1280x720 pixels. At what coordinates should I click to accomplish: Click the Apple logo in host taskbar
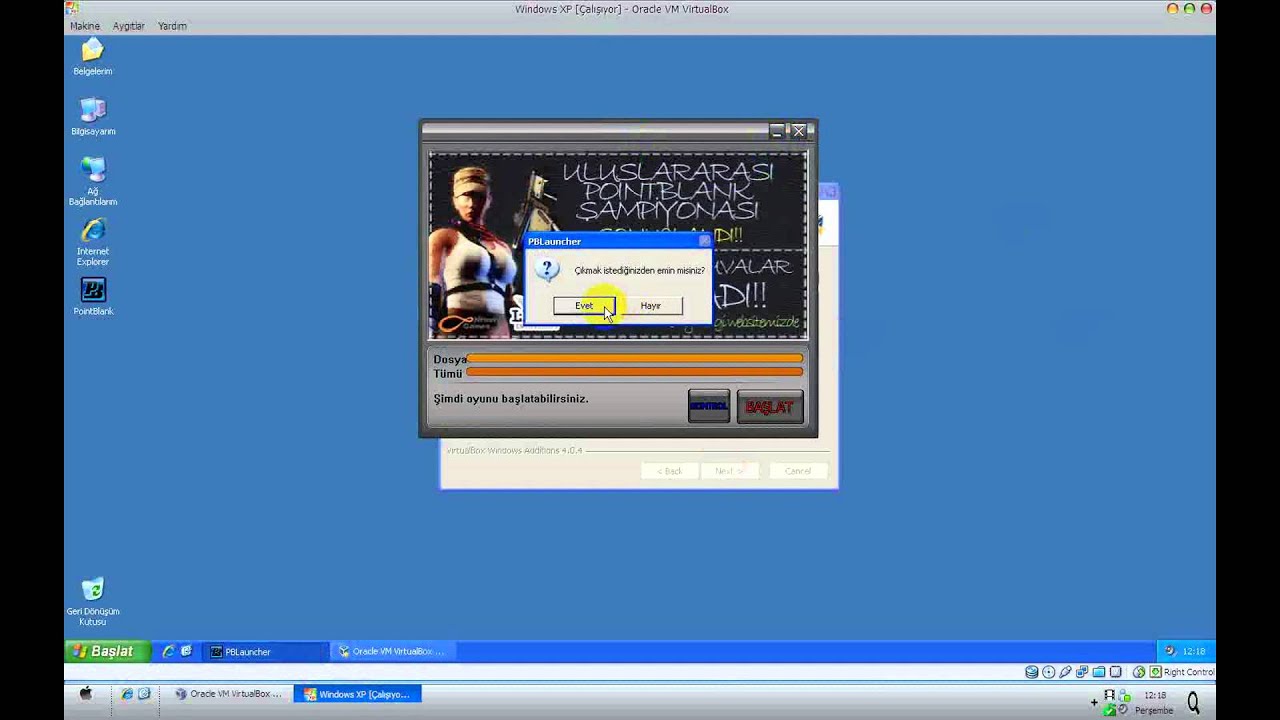pyautogui.click(x=85, y=694)
